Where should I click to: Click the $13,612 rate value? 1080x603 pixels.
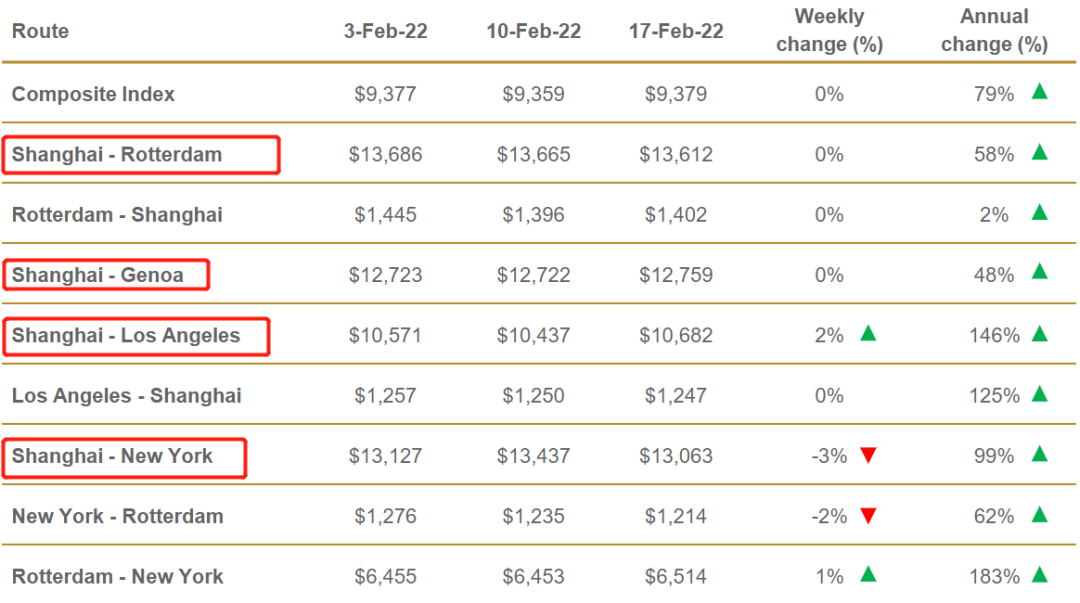coord(676,155)
